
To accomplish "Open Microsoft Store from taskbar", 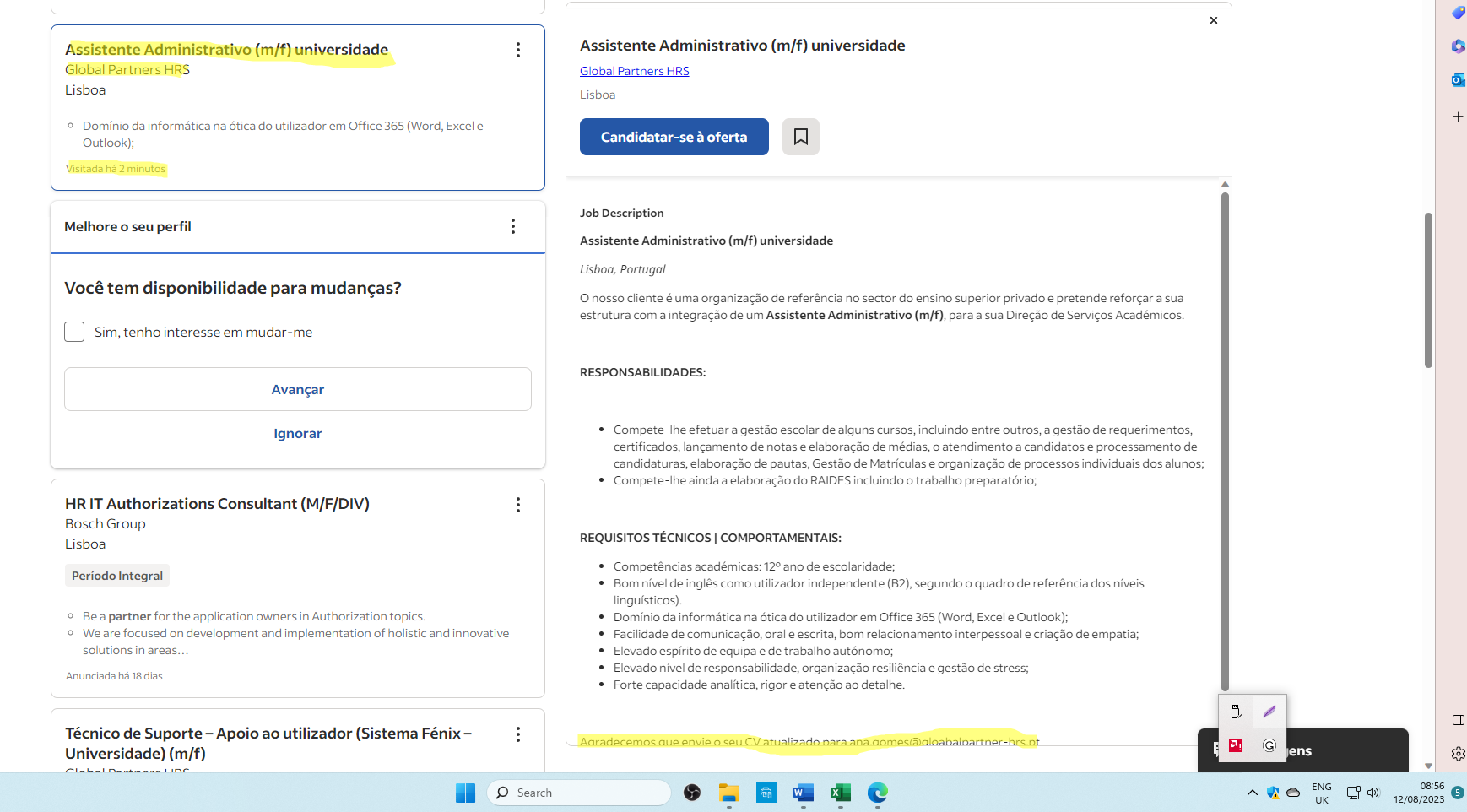I will [766, 793].
